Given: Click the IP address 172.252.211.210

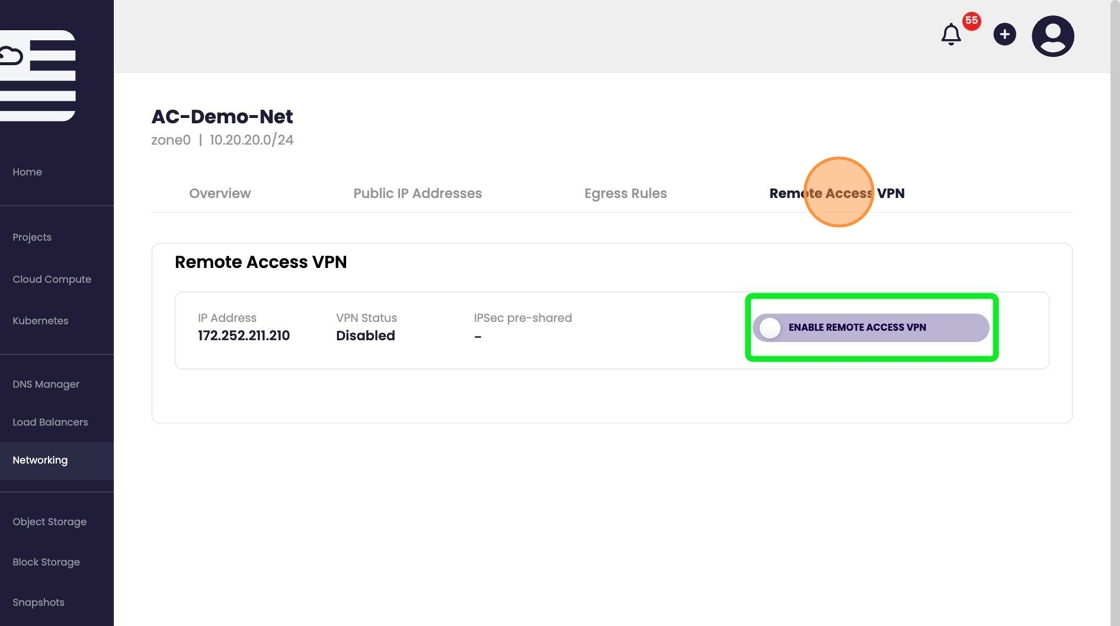Looking at the screenshot, I should tap(244, 336).
